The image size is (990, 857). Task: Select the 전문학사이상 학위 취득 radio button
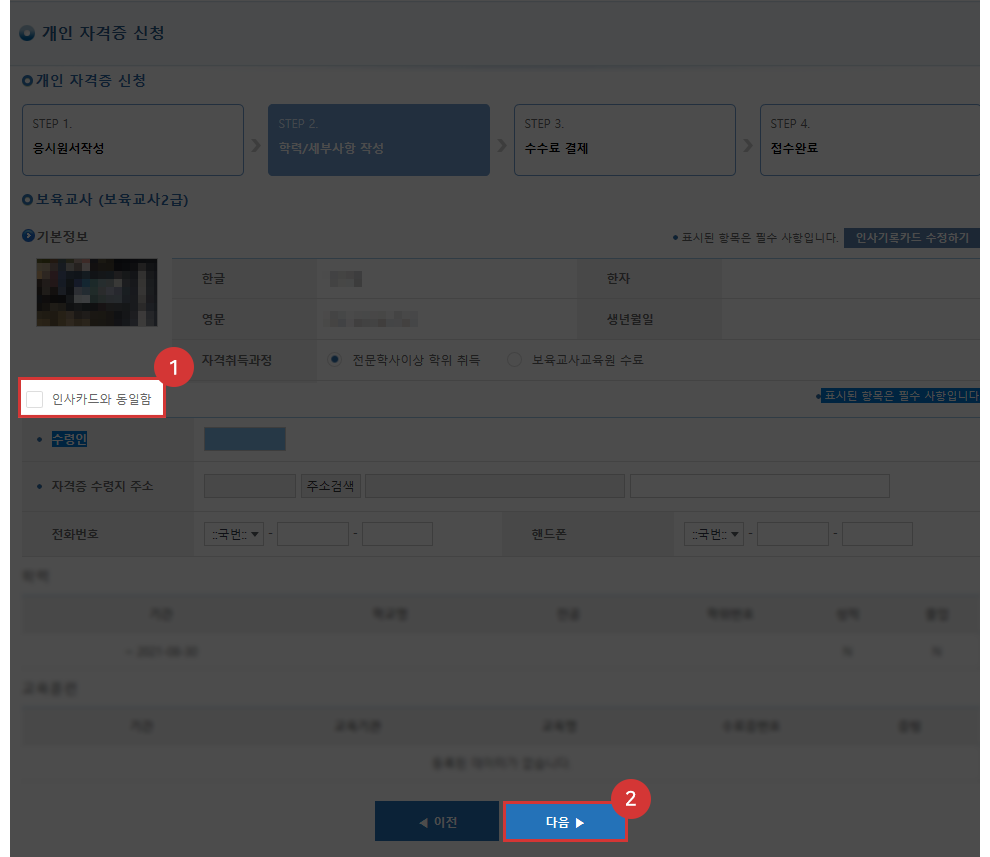point(335,361)
